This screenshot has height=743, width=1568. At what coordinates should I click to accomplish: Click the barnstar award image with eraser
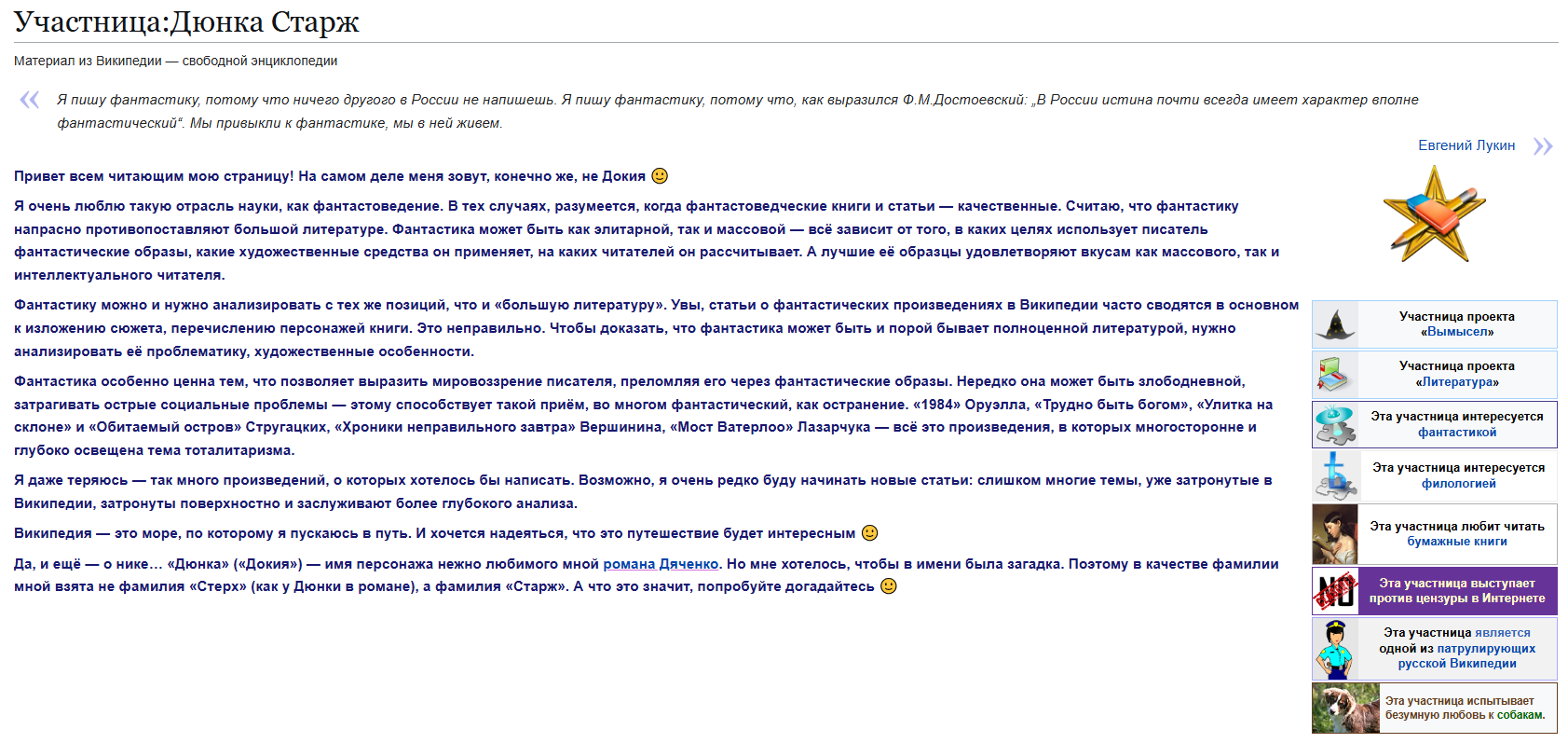1434,214
